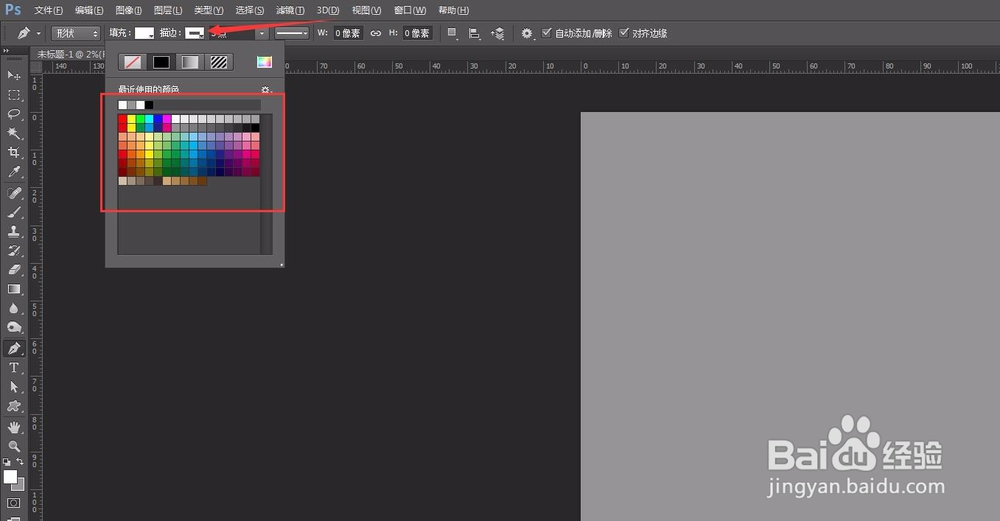The image size is (1000, 521).
Task: Open the 形状 tool mode dropdown
Action: coord(76,33)
